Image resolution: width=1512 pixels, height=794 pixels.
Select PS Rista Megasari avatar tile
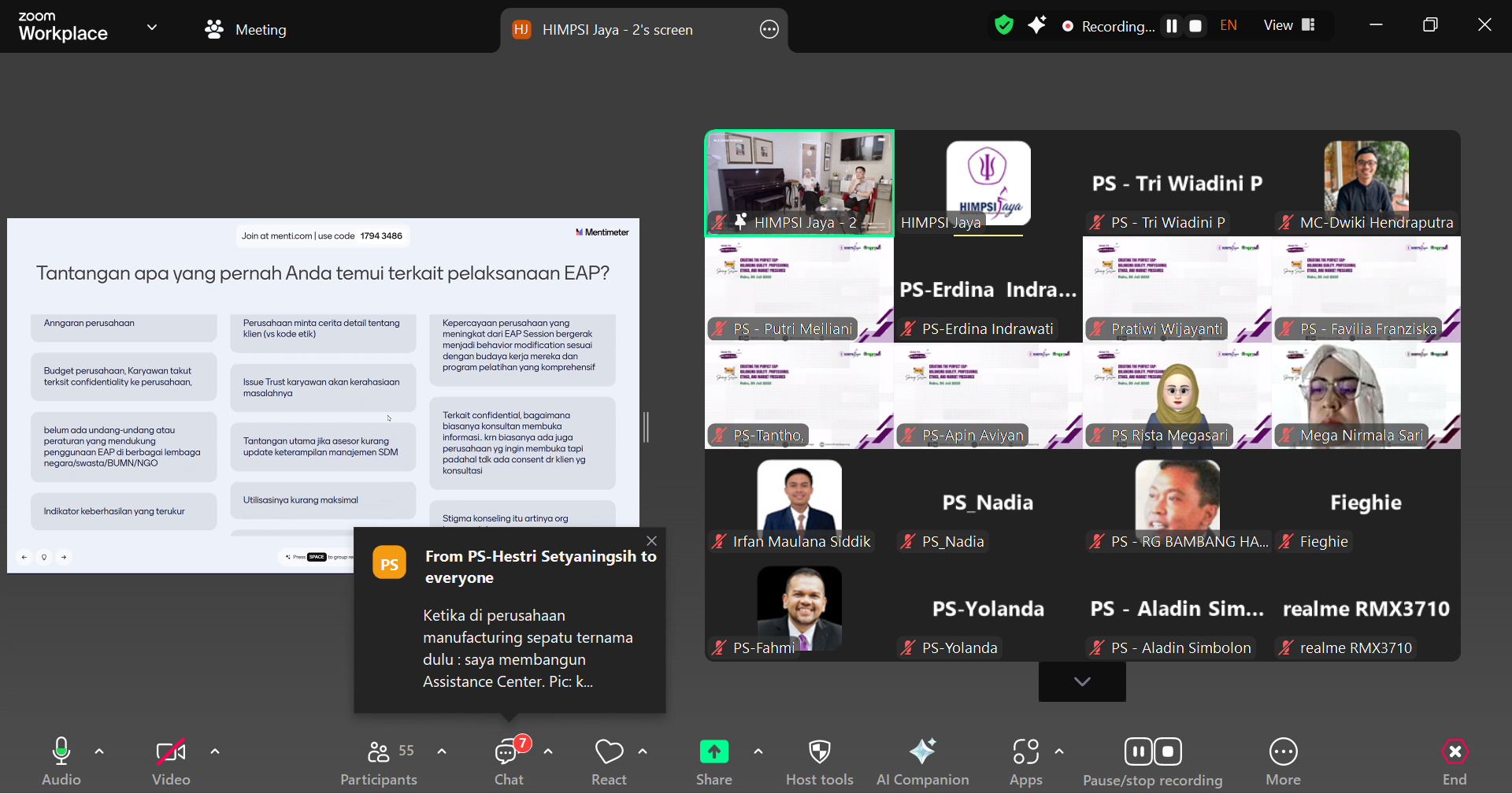point(1177,396)
